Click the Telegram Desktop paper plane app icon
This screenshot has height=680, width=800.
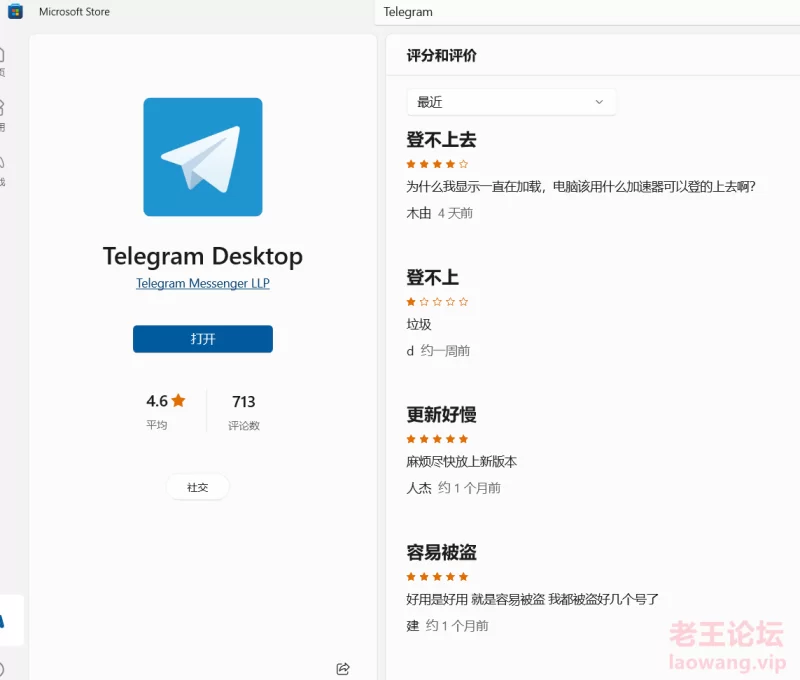203,157
